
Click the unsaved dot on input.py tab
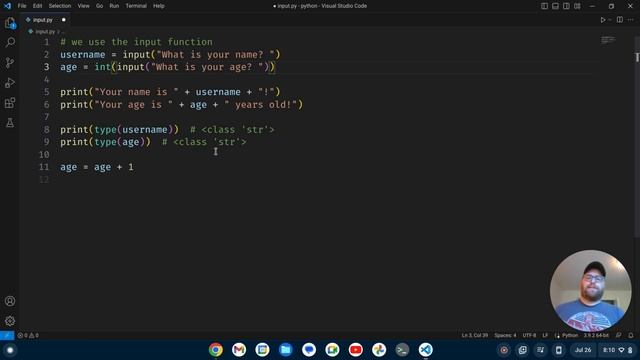click(x=64, y=20)
